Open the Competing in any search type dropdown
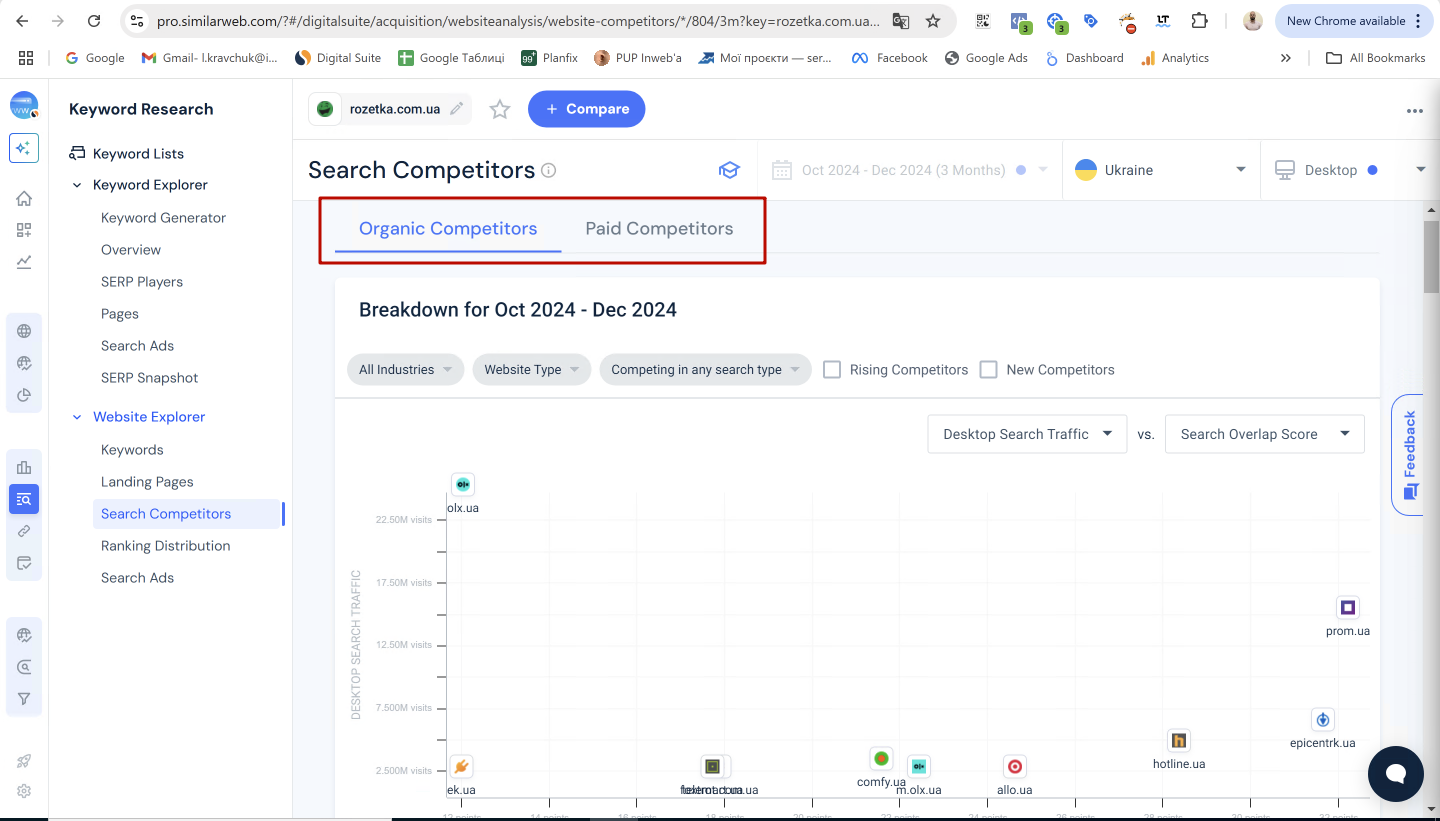 (x=705, y=369)
